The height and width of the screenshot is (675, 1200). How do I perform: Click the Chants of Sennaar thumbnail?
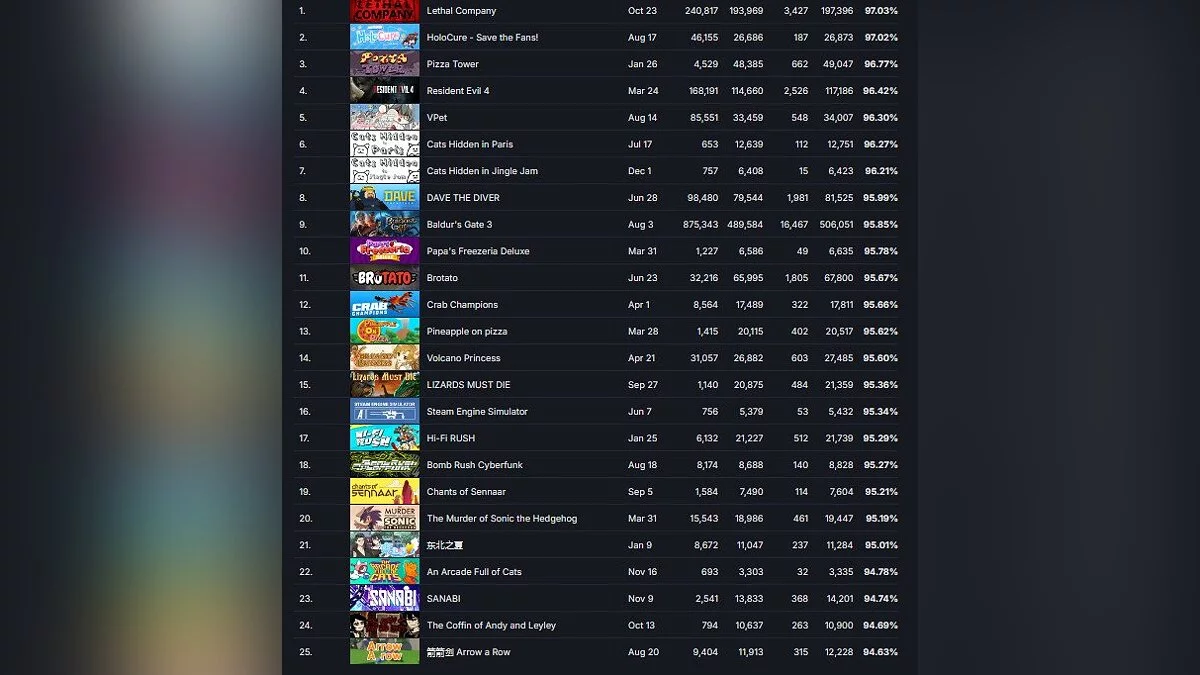click(384, 491)
